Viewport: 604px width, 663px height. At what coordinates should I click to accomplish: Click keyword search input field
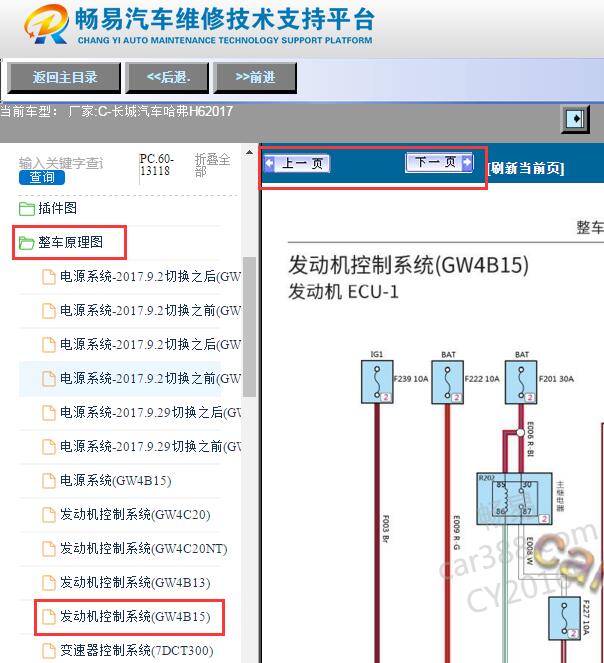coord(60,163)
